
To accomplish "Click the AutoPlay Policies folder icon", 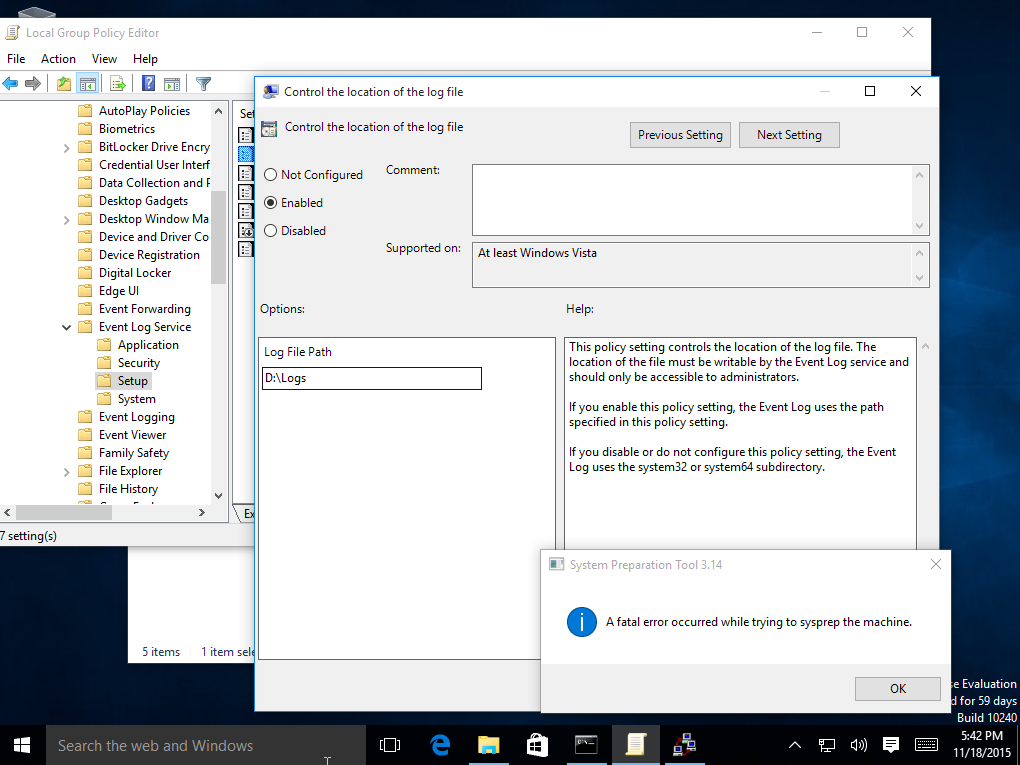I will [x=85, y=111].
